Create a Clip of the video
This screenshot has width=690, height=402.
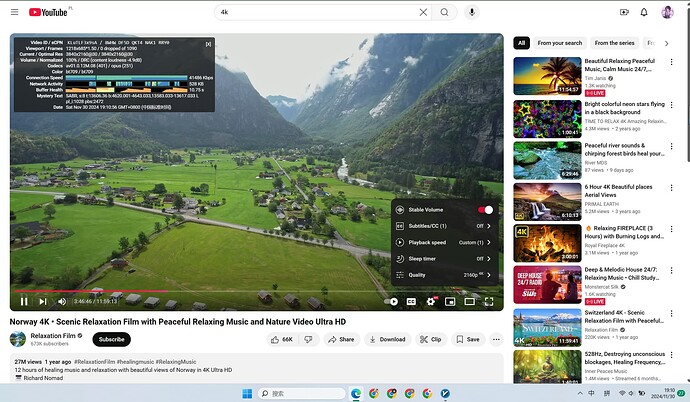(431, 340)
